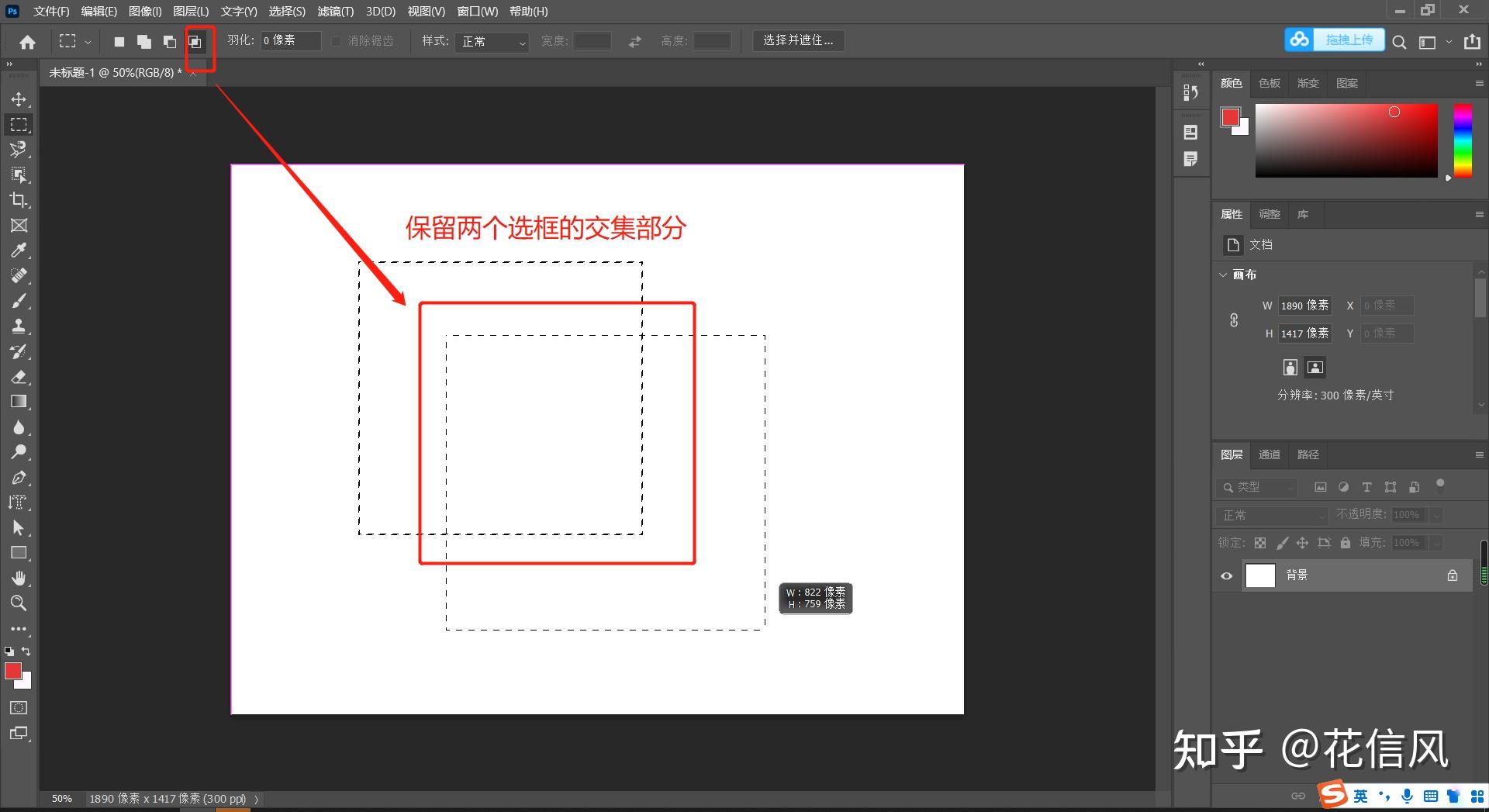Click the rainbow hue slider strip
Image resolution: width=1489 pixels, height=812 pixels.
click(x=1463, y=140)
